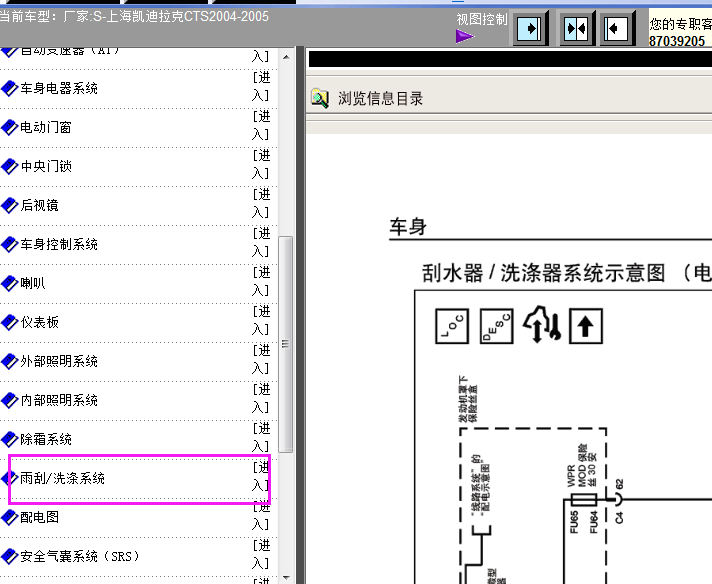Click the book icon beside 配电图
The height and width of the screenshot is (584, 712).
click(x=10, y=517)
